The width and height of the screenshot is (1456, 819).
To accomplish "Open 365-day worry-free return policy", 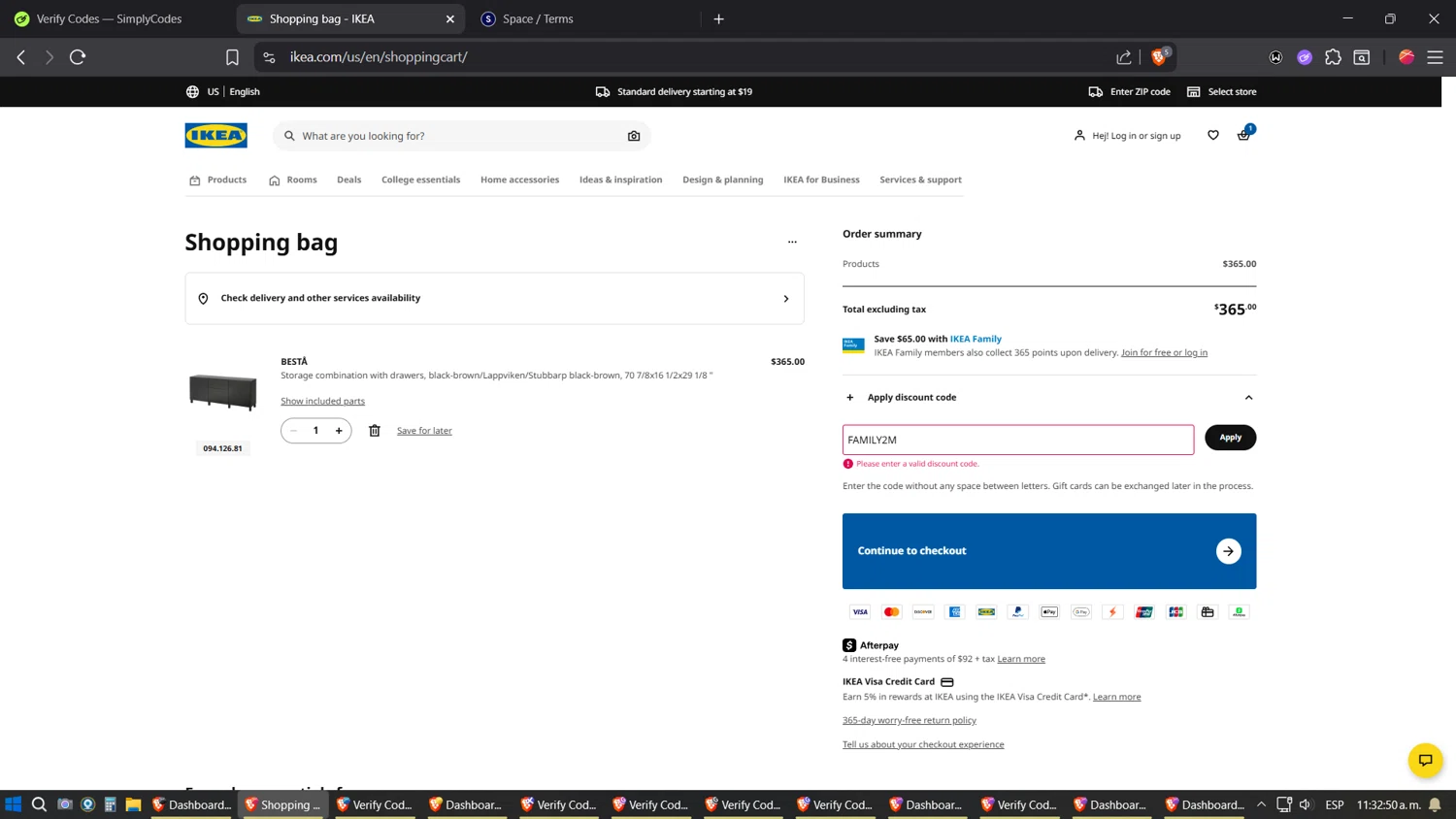I will click(x=910, y=720).
